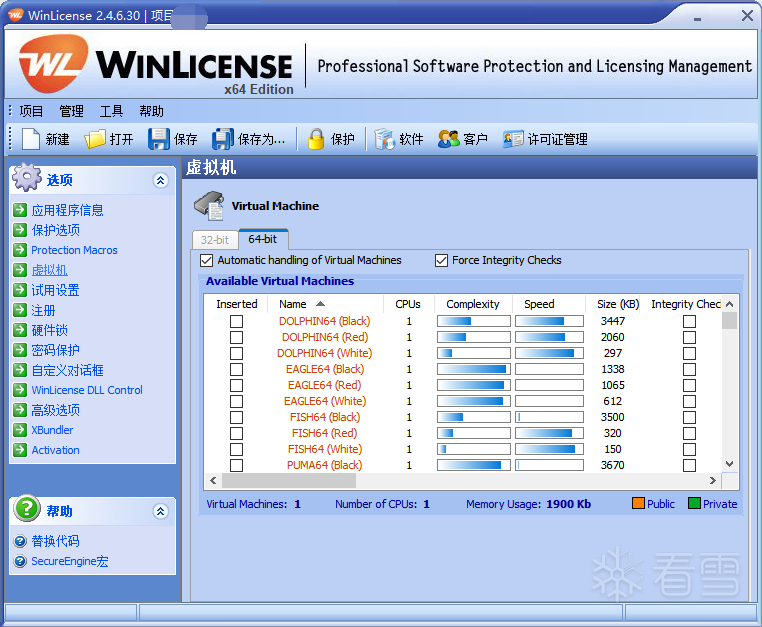Click help icon beside SecureEngine宏
This screenshot has width=762, height=627.
[x=20, y=561]
